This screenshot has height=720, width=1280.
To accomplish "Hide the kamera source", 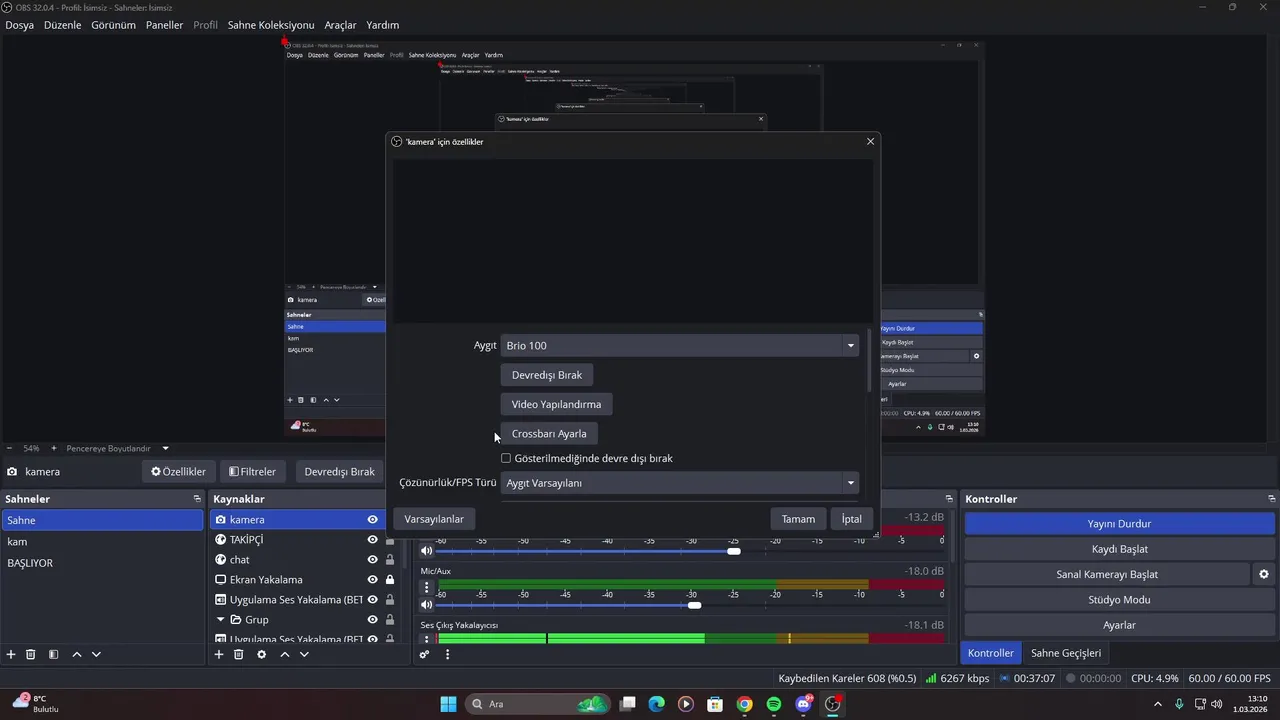I will pyautogui.click(x=372, y=519).
